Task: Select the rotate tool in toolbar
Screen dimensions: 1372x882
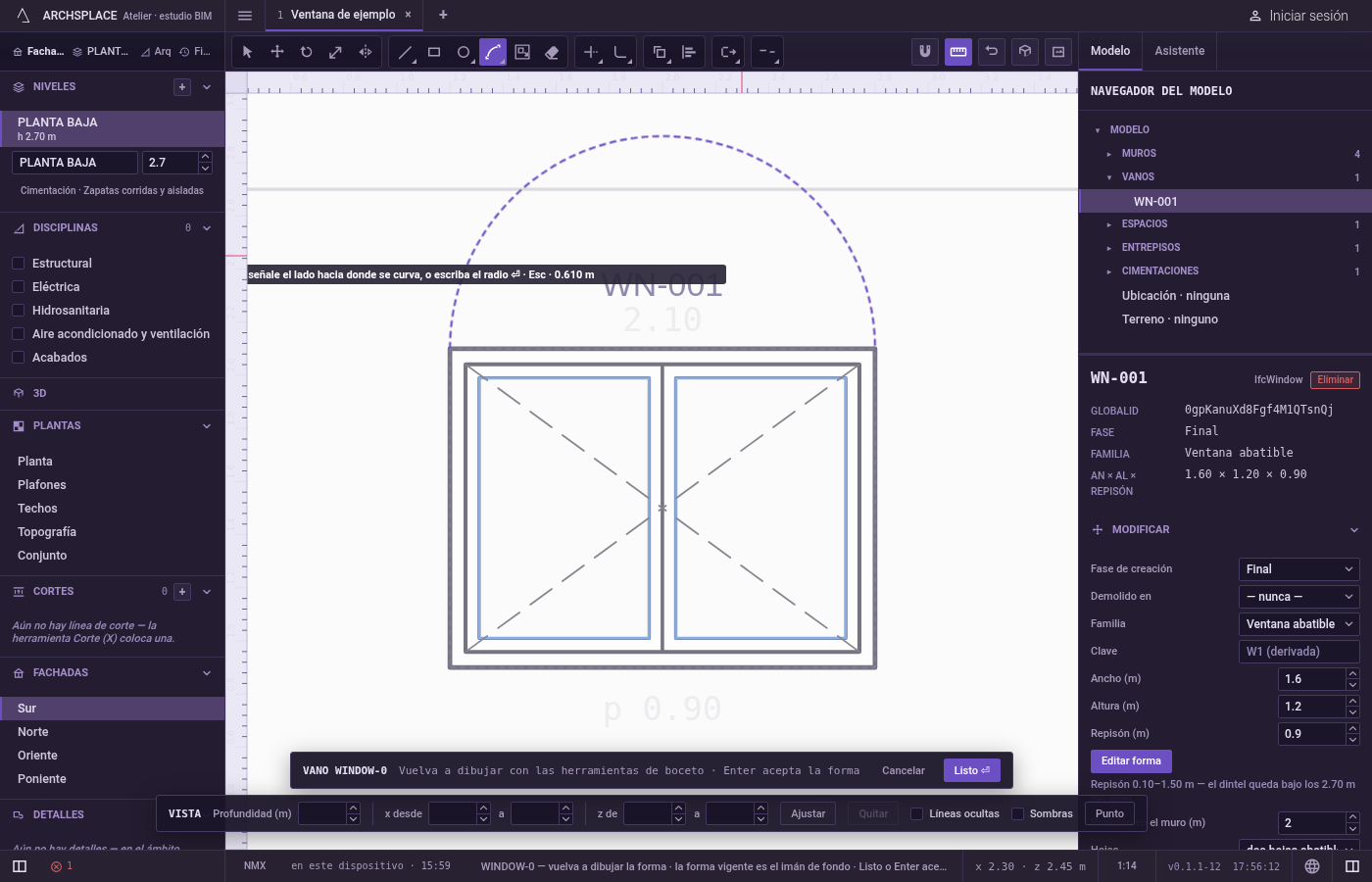Action: (307, 52)
